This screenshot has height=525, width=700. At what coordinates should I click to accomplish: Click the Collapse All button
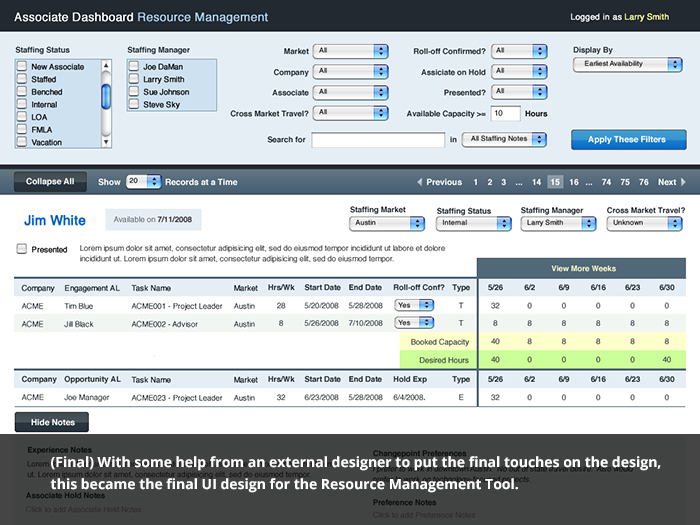pos(50,182)
